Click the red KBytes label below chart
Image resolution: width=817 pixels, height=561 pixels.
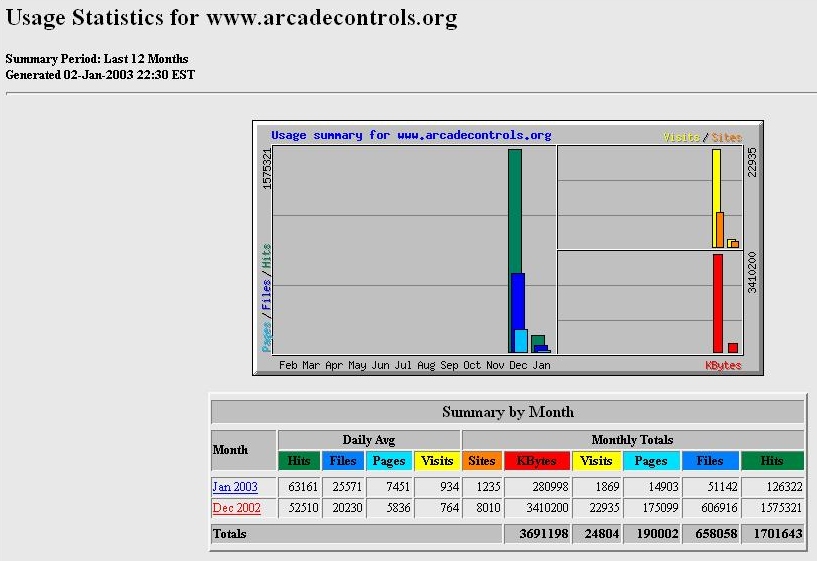click(723, 366)
